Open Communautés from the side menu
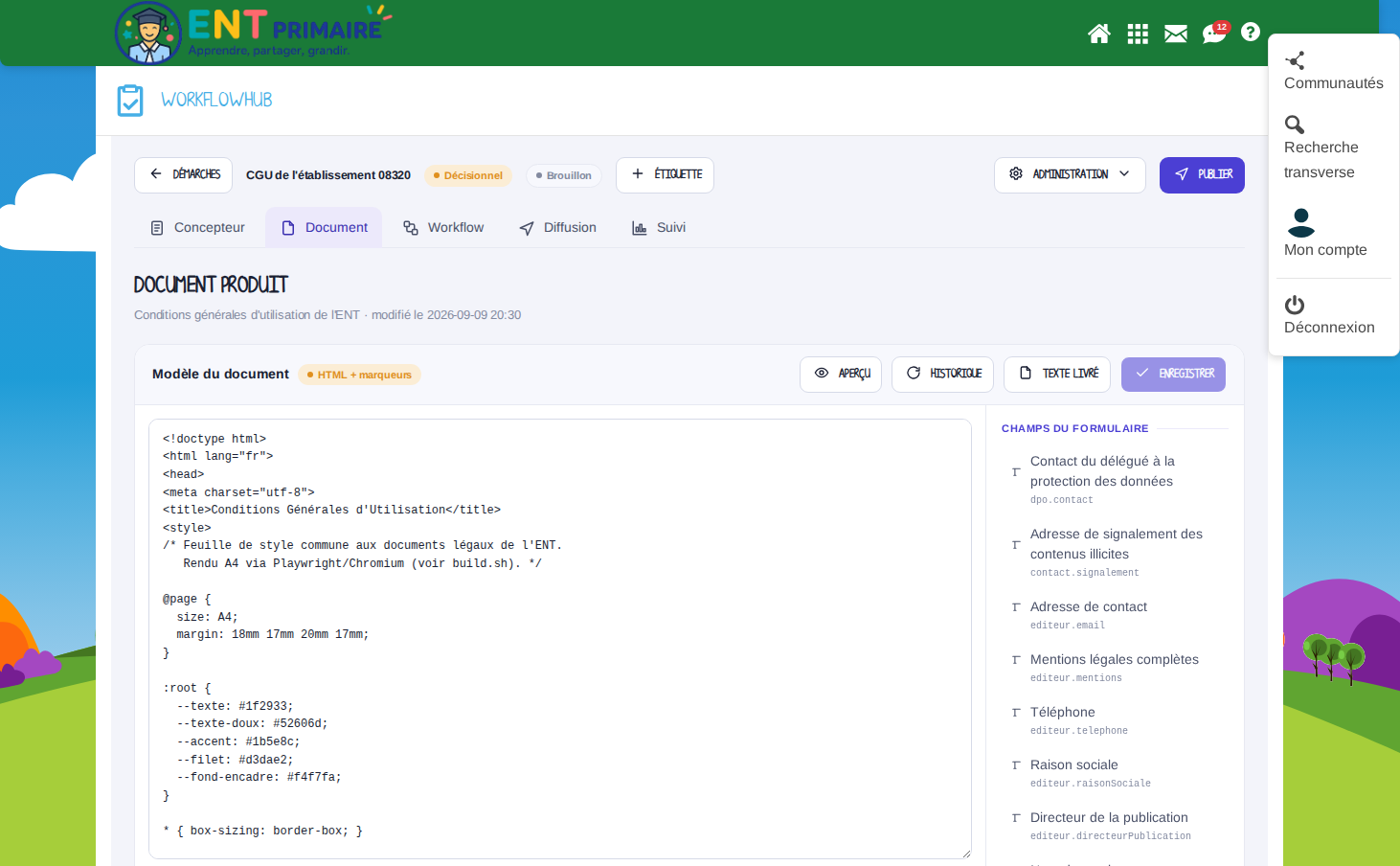This screenshot has height=866, width=1400. click(x=1333, y=72)
